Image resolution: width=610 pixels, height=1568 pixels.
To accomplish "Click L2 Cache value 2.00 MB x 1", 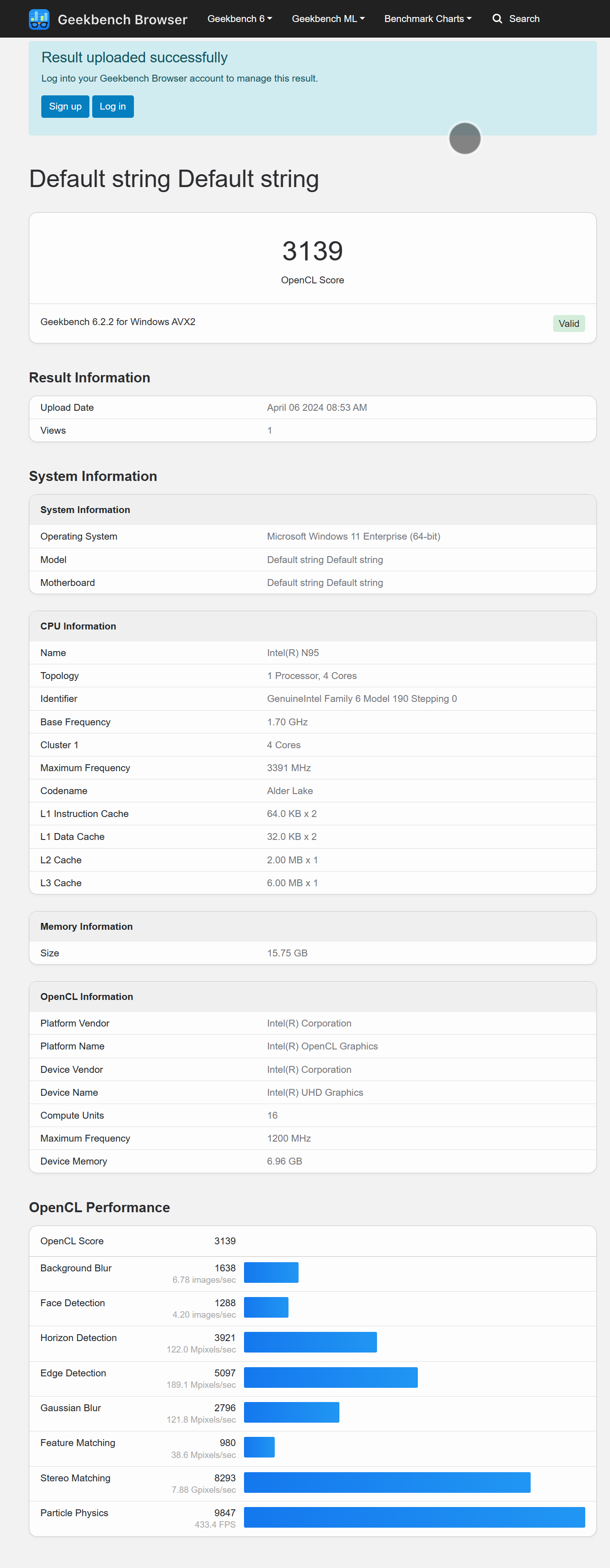I will [292, 860].
